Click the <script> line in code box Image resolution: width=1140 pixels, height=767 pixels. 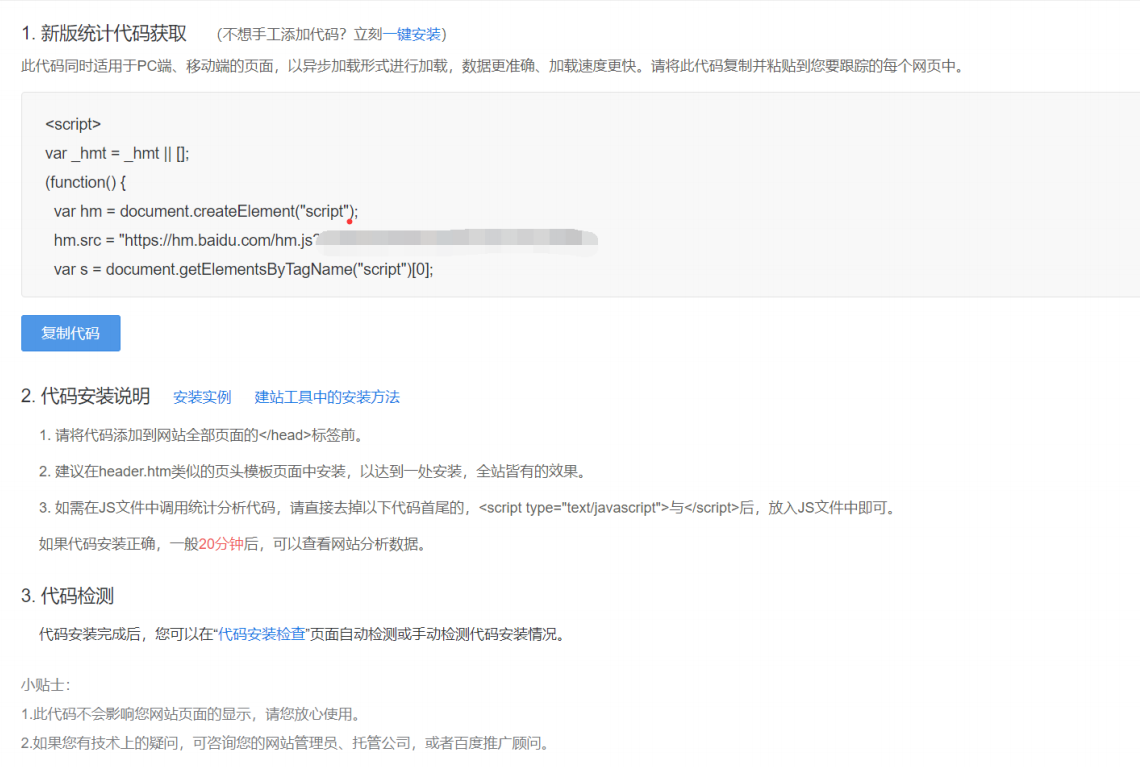click(73, 124)
